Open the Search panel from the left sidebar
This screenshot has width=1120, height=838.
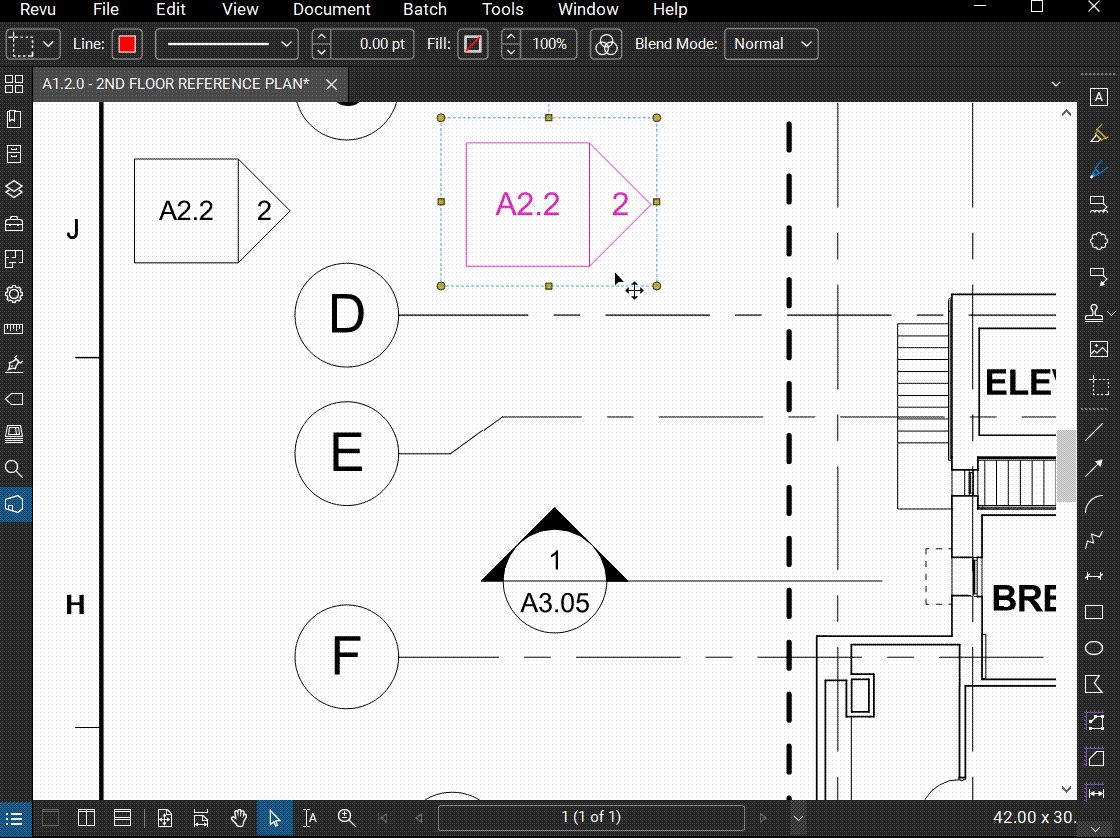(x=14, y=468)
